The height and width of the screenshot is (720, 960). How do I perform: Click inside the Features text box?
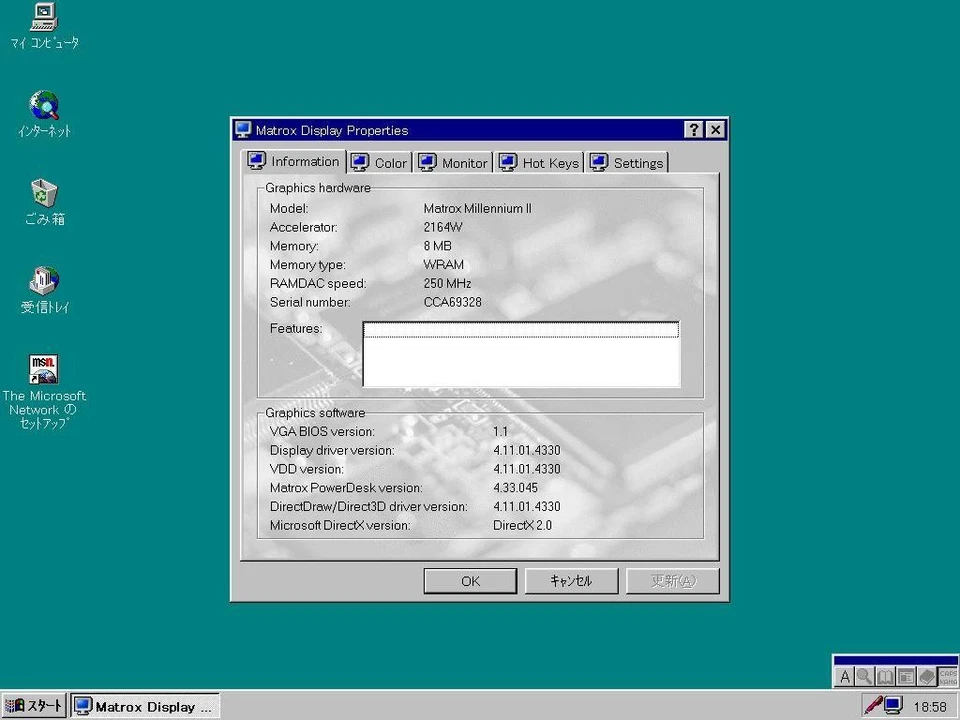[x=520, y=354]
